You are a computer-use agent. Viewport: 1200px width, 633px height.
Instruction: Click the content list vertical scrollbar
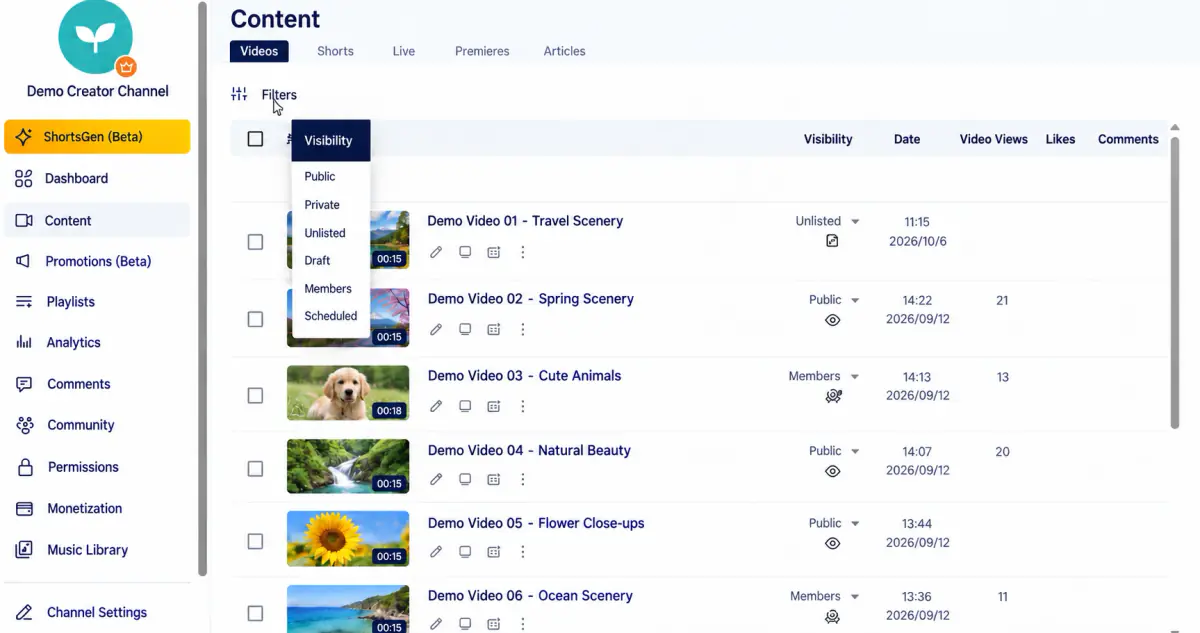point(1175,283)
